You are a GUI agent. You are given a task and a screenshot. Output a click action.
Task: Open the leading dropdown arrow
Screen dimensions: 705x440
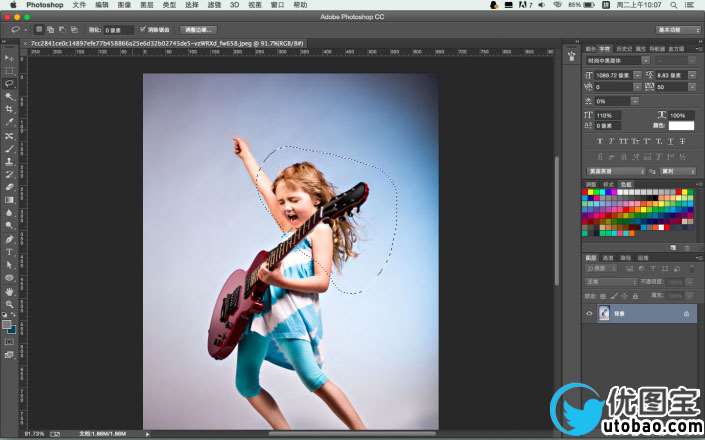pos(692,75)
